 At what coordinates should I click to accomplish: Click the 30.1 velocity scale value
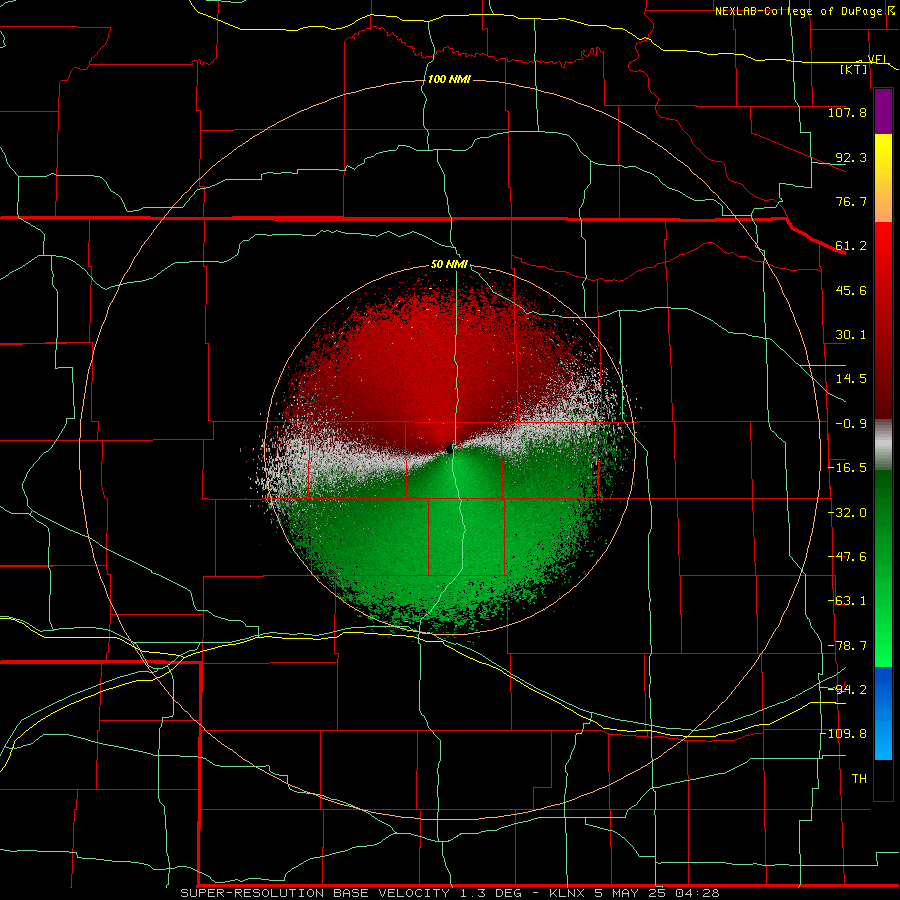[x=851, y=335]
